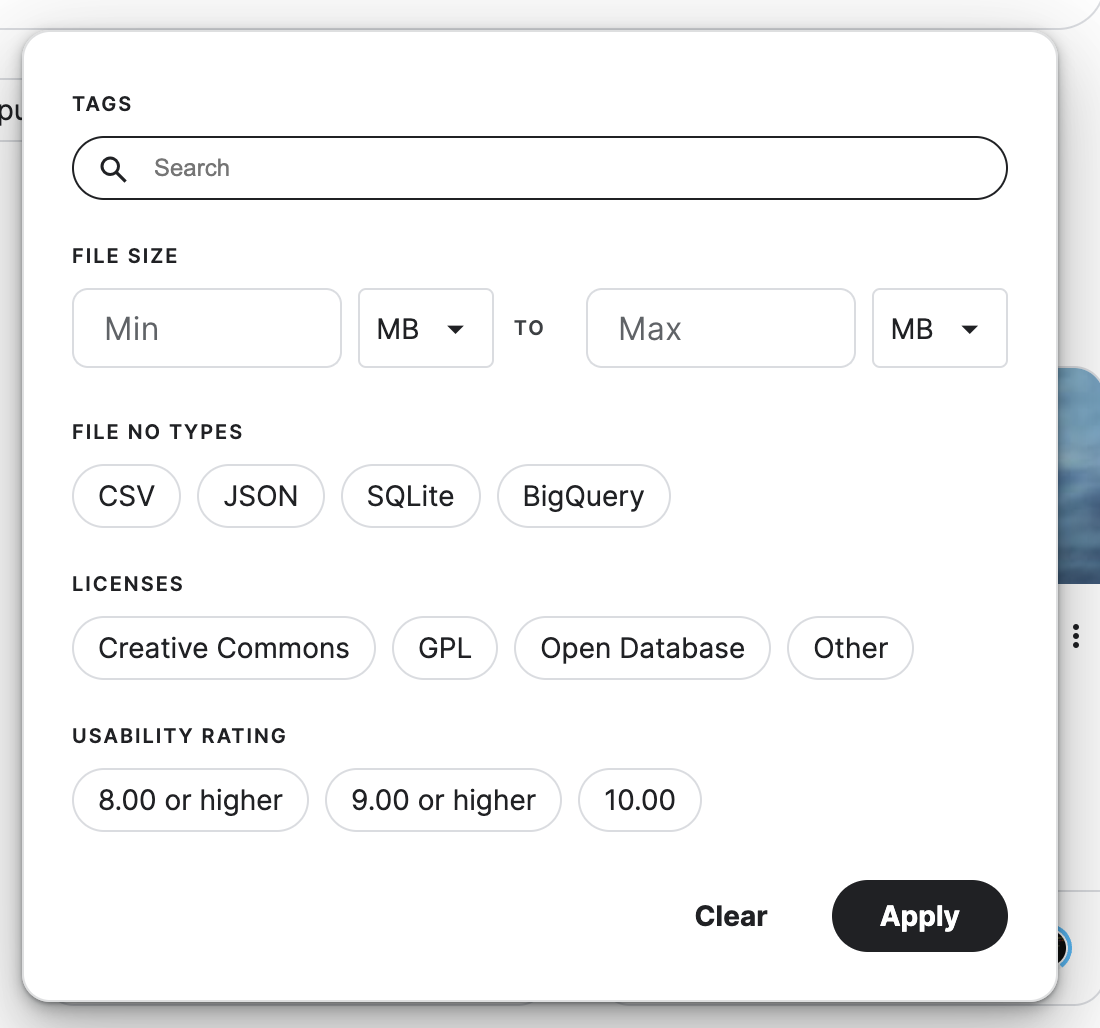Enable the GPL license filter
Screen dimensions: 1100x1028
[x=445, y=648]
